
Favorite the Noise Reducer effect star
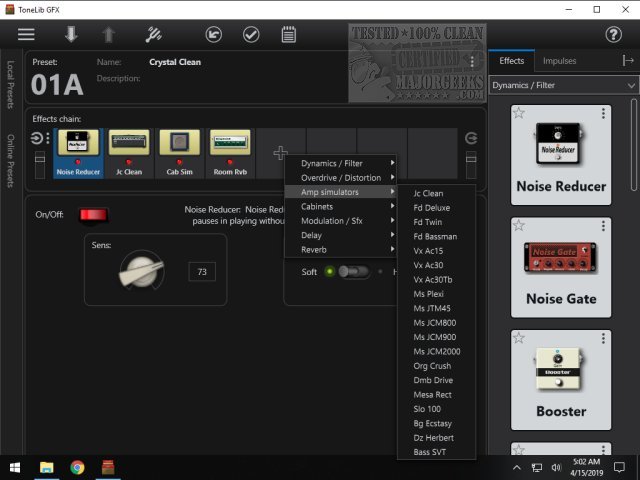(519, 113)
